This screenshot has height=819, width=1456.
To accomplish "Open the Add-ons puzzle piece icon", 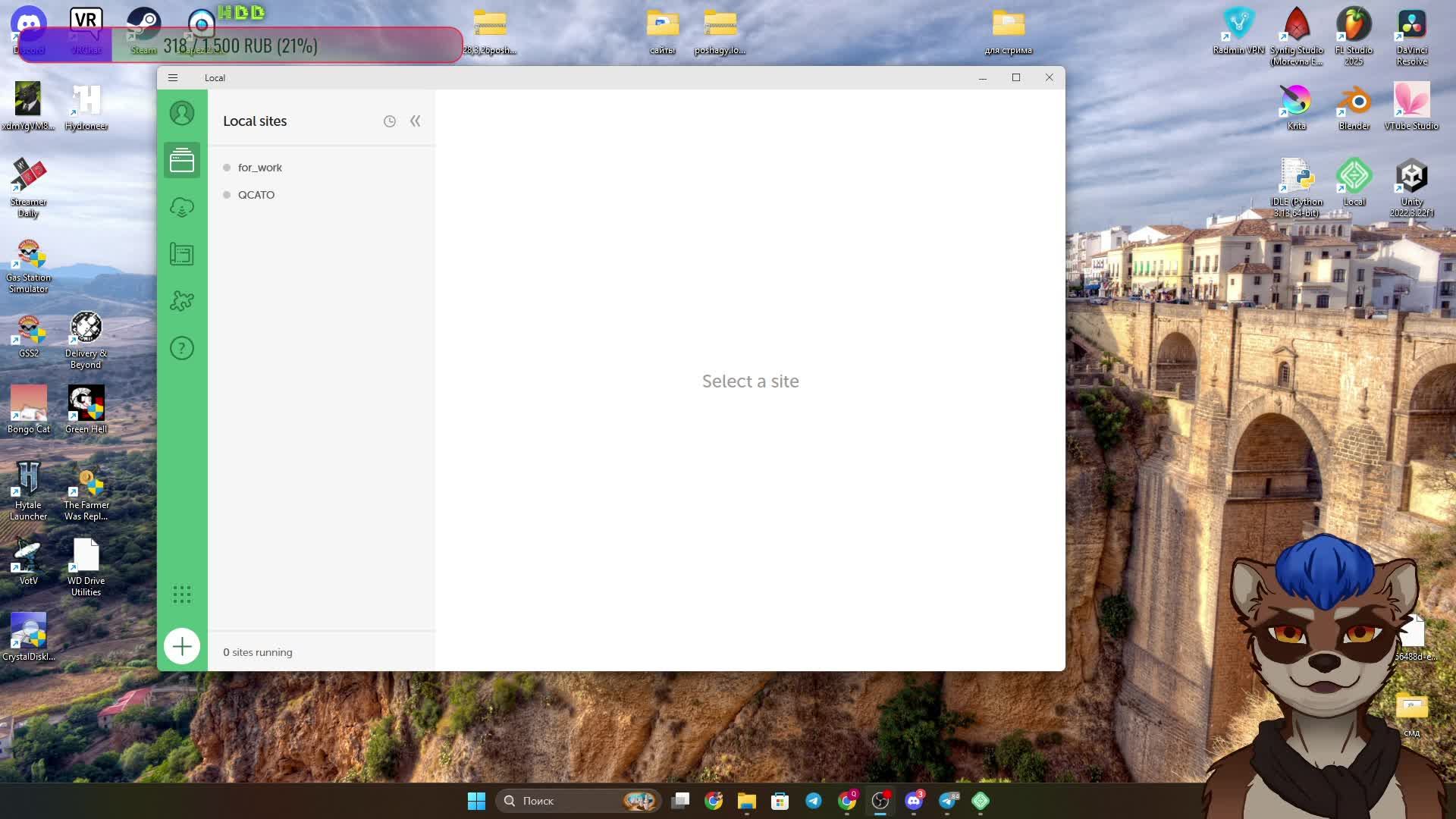I will click(x=182, y=301).
